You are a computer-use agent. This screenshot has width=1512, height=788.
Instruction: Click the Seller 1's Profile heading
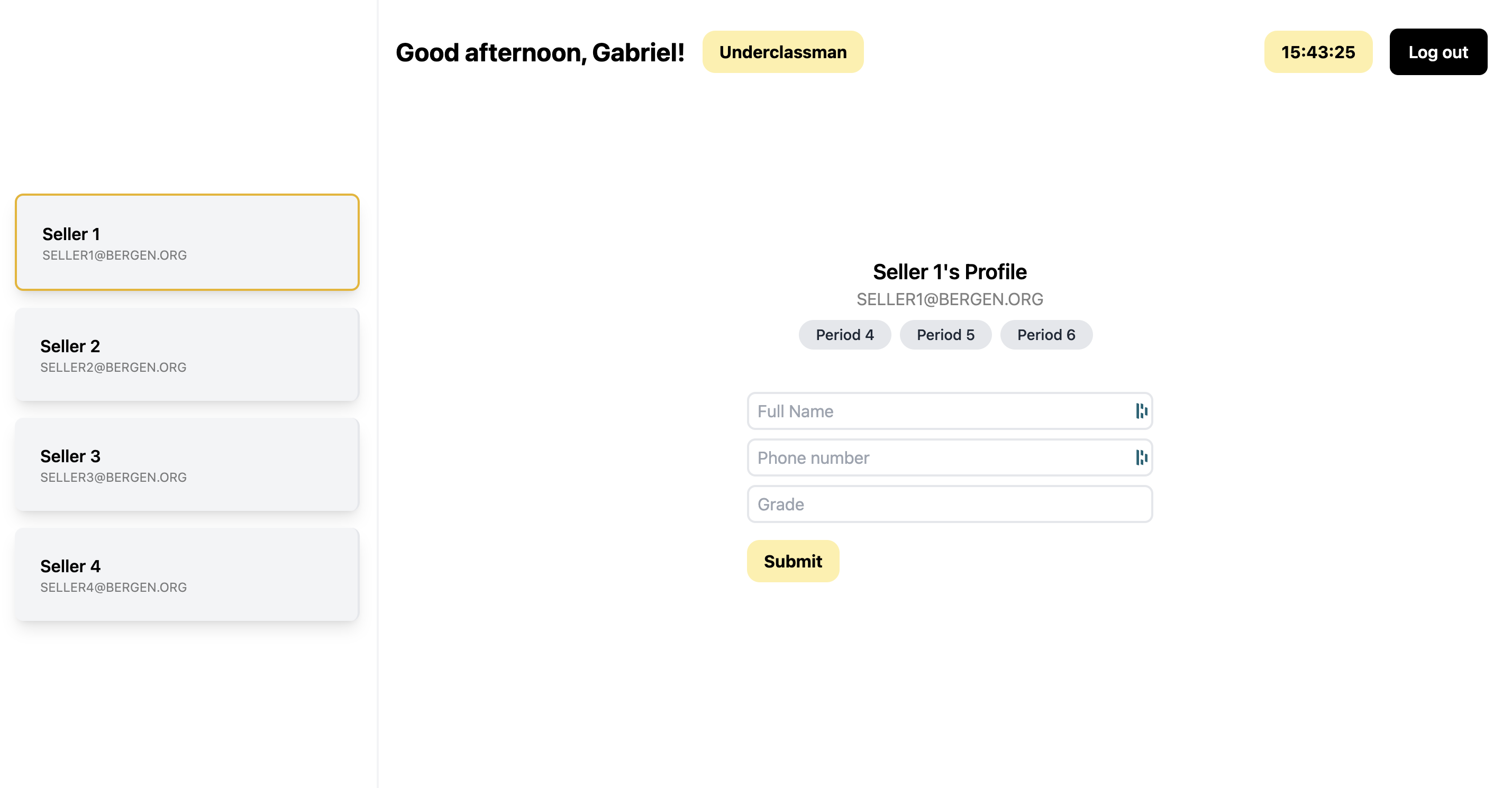(950, 272)
